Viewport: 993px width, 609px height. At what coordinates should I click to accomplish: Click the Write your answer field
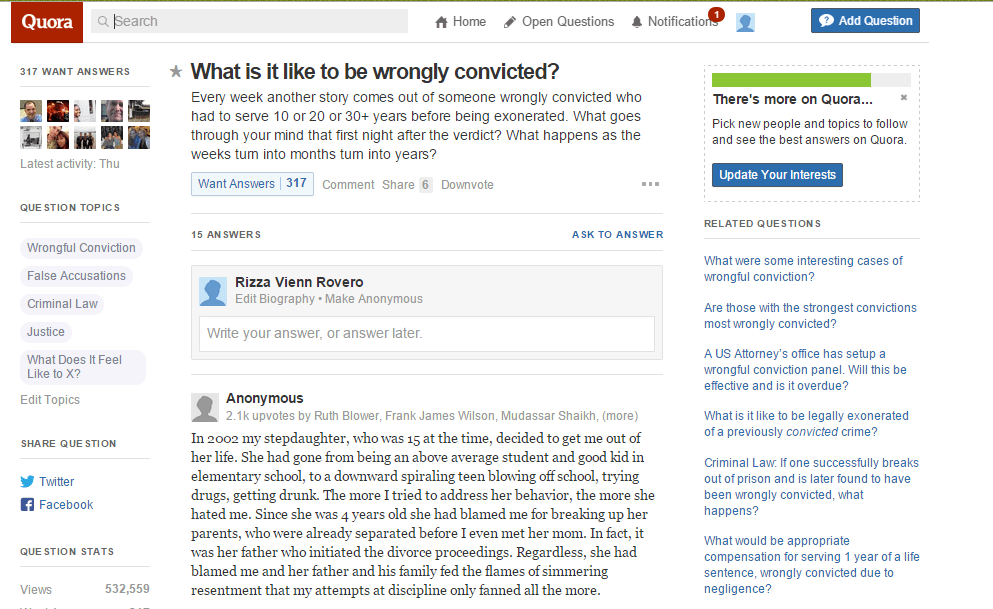pos(427,333)
